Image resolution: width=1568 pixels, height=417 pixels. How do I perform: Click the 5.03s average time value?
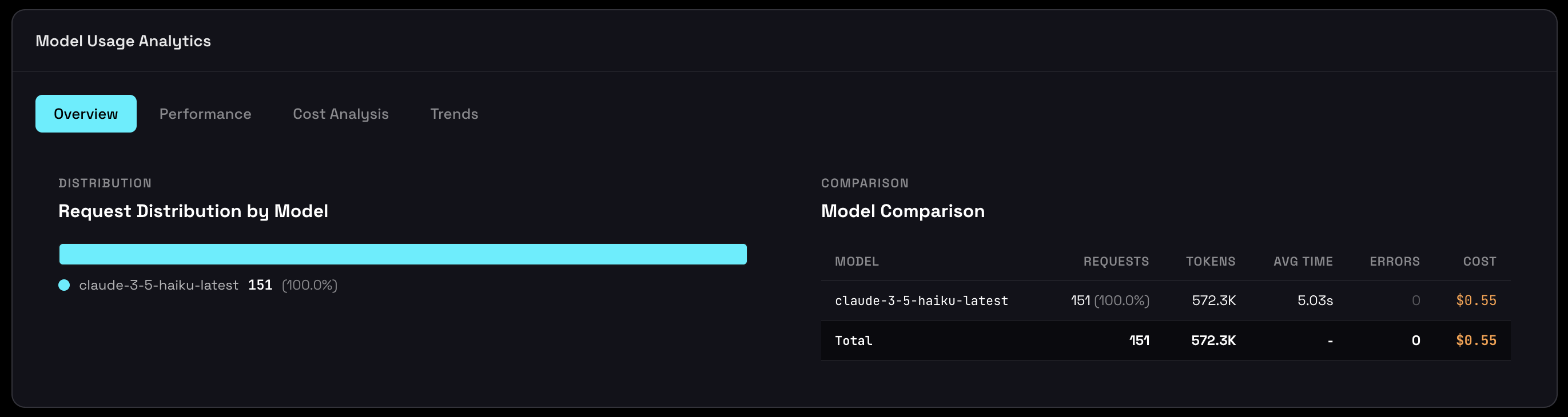pyautogui.click(x=1315, y=300)
